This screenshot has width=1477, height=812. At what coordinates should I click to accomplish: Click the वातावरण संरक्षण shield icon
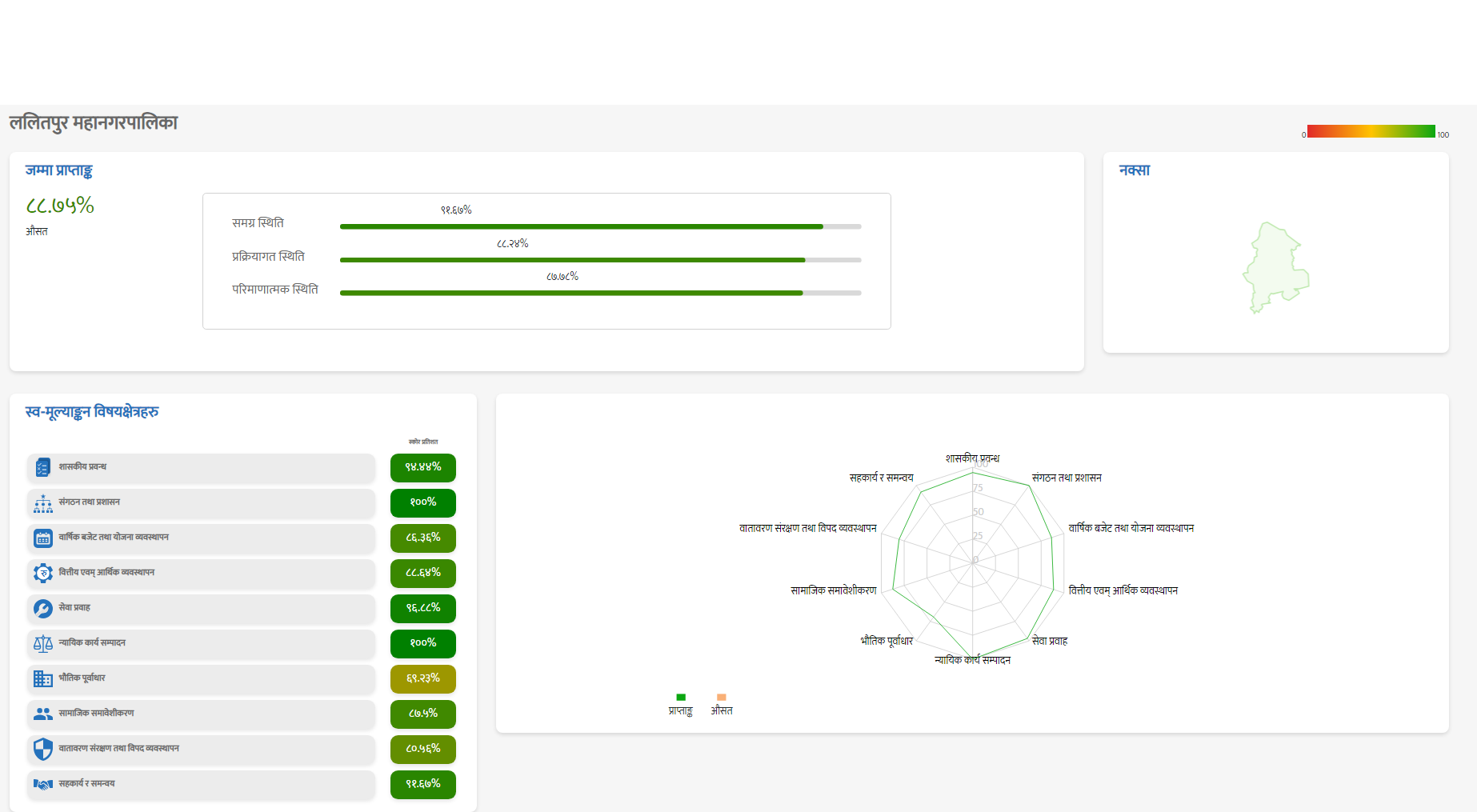coord(43,749)
